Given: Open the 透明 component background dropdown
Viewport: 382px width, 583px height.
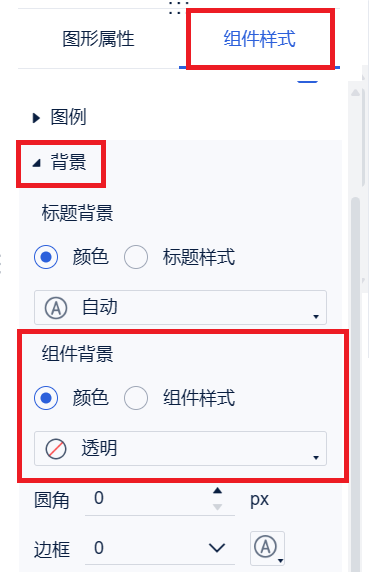Looking at the screenshot, I should pos(180,448).
